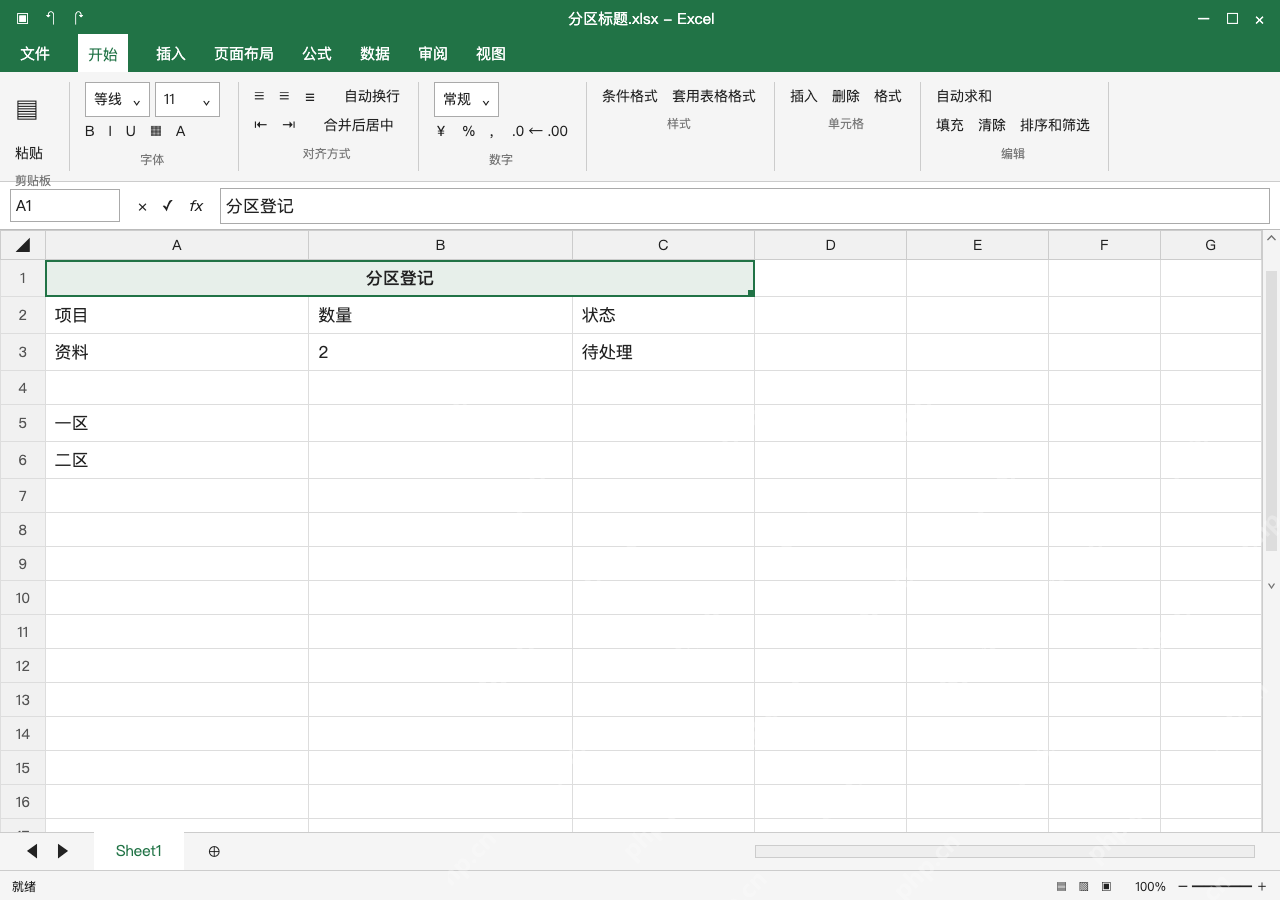Switch to the 插入 ribbon tab
The width and height of the screenshot is (1280, 900).
(171, 54)
